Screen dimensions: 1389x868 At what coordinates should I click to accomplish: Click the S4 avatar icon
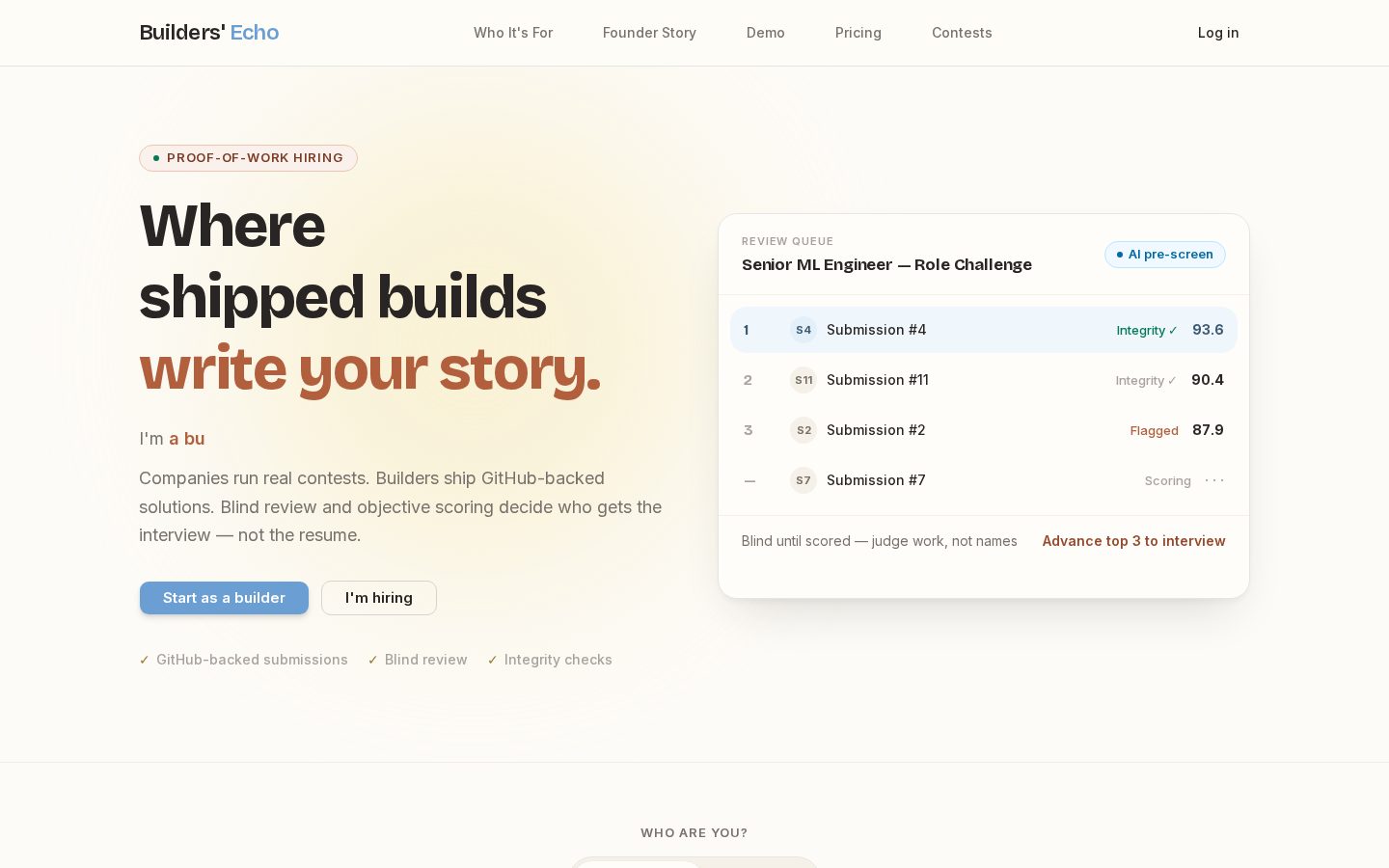pos(803,330)
